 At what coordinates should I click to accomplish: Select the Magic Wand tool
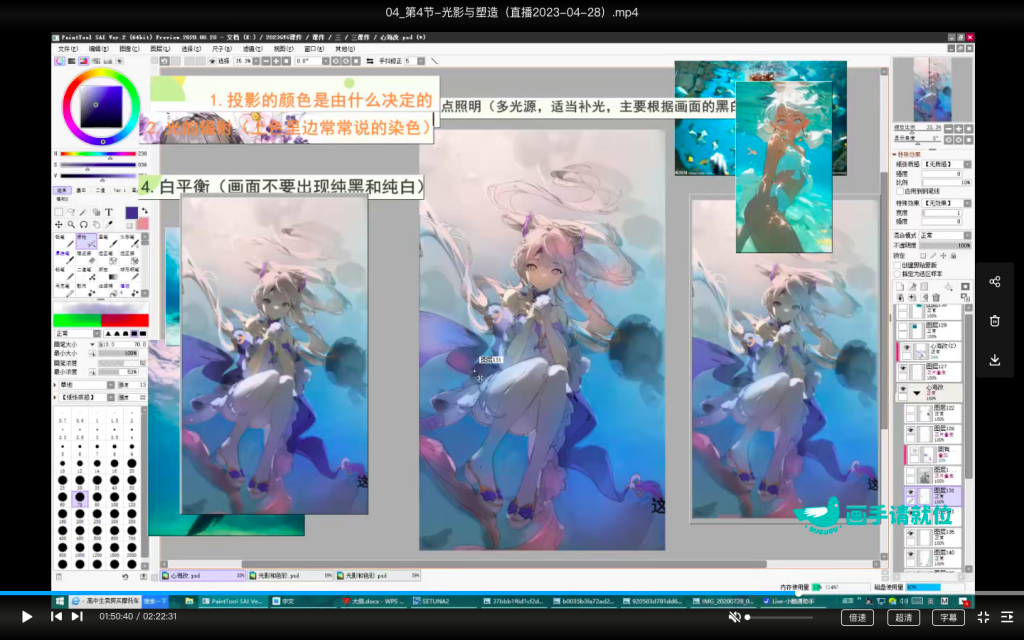pos(84,211)
